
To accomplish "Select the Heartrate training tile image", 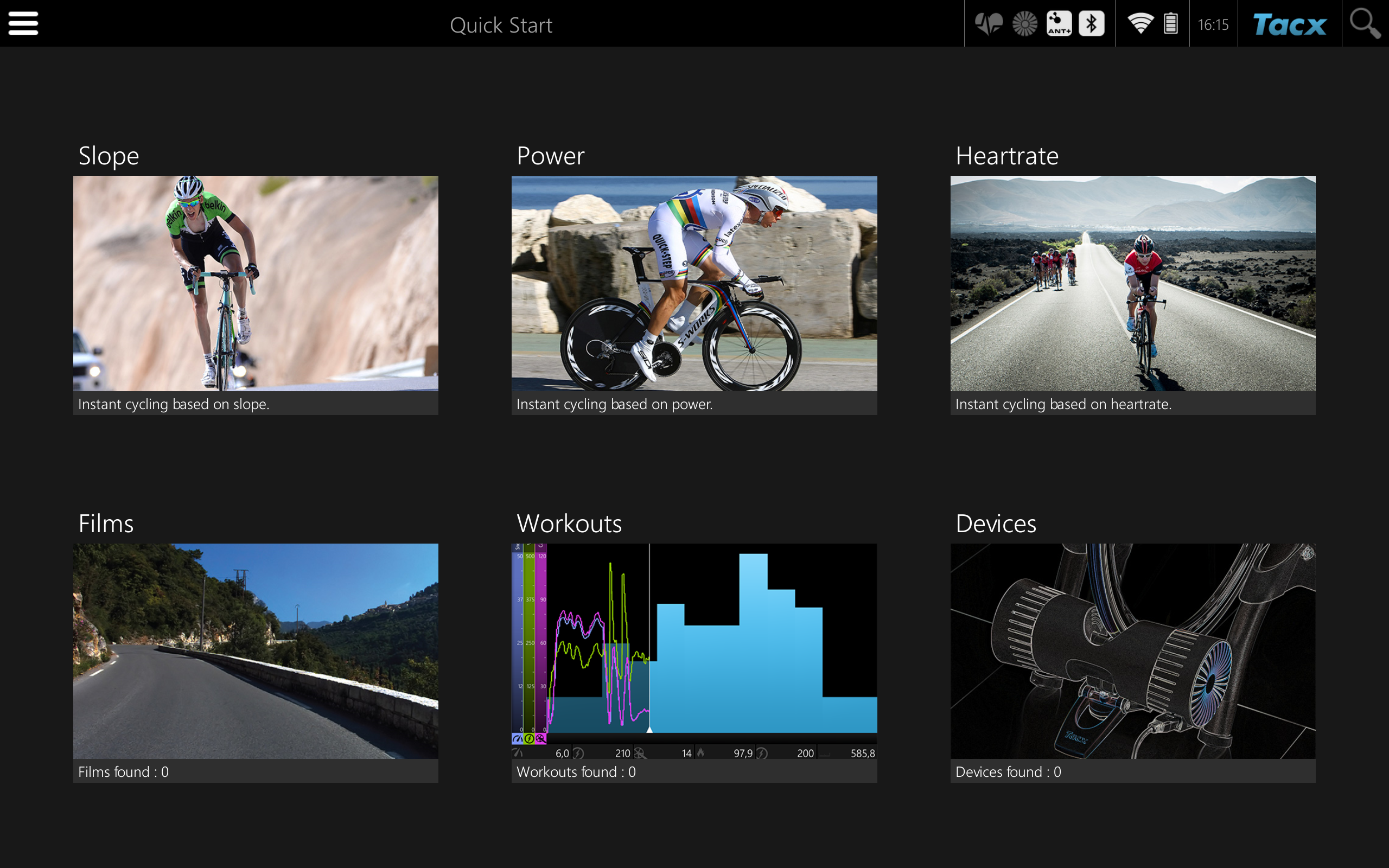I will 1132,283.
